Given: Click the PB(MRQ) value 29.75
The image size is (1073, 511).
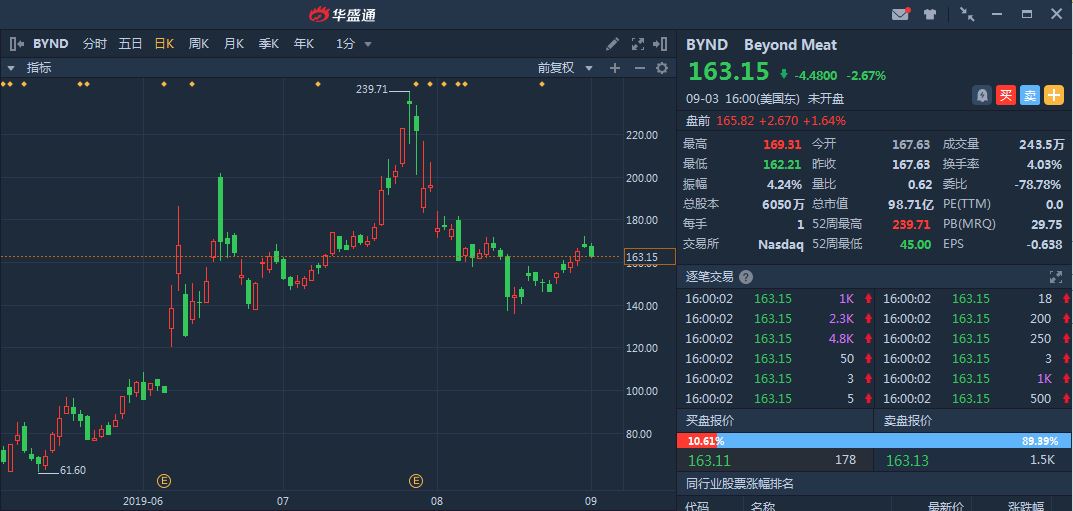Looking at the screenshot, I should 1046,224.
